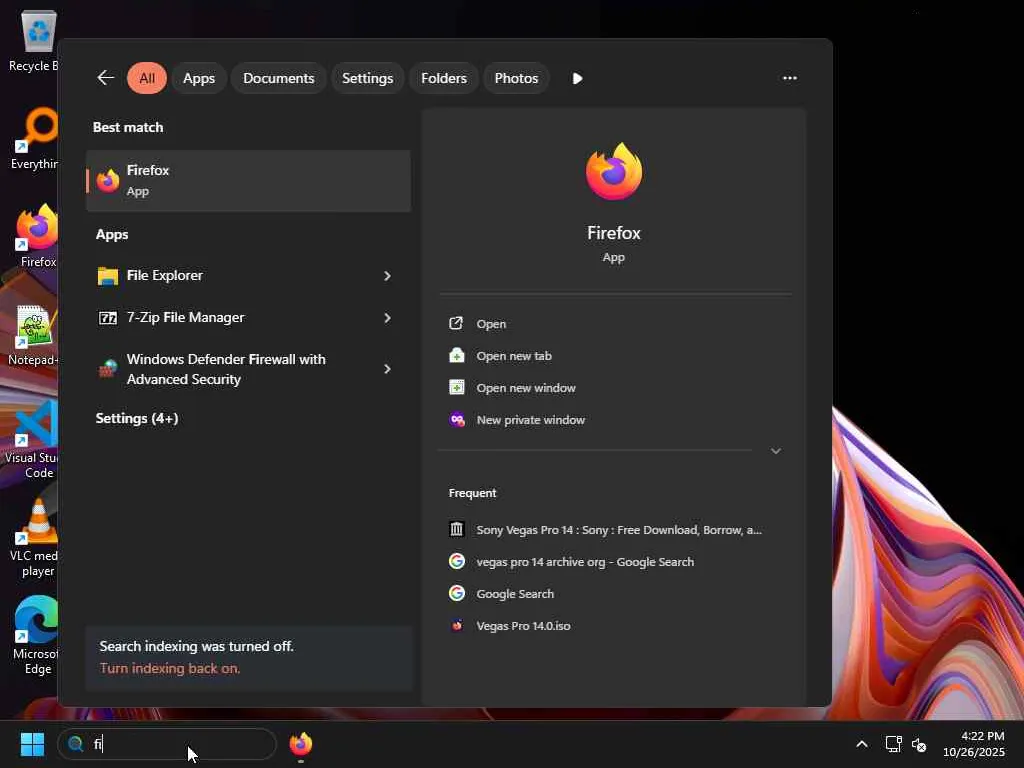Image resolution: width=1024 pixels, height=768 pixels.
Task: Click the Open action icon
Action: [456, 323]
